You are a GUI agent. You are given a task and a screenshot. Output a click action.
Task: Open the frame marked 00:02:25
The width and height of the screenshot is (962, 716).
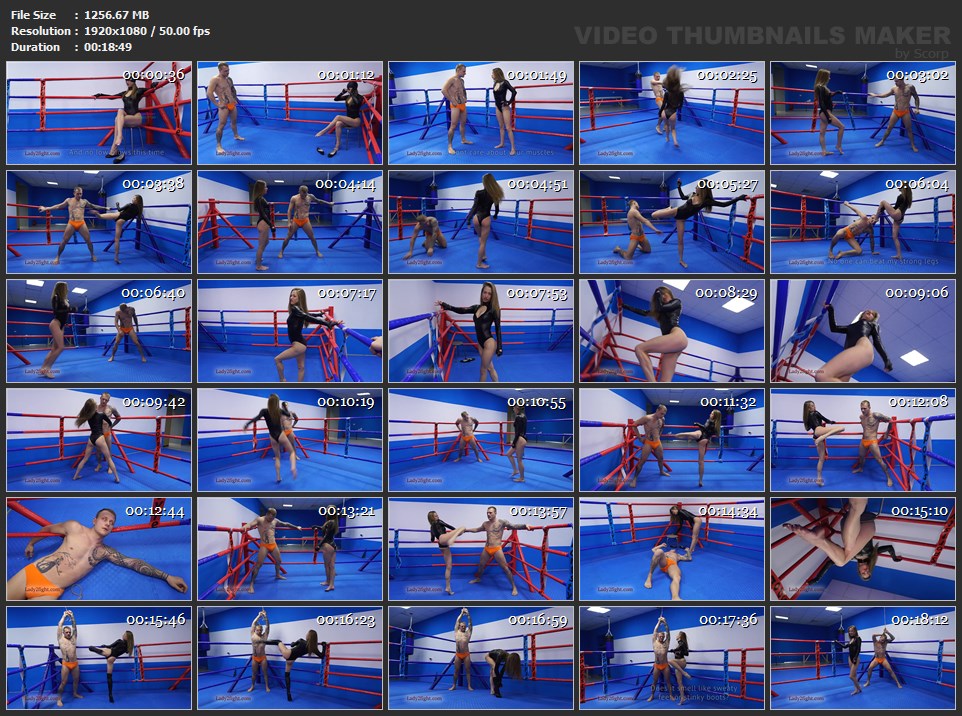671,113
